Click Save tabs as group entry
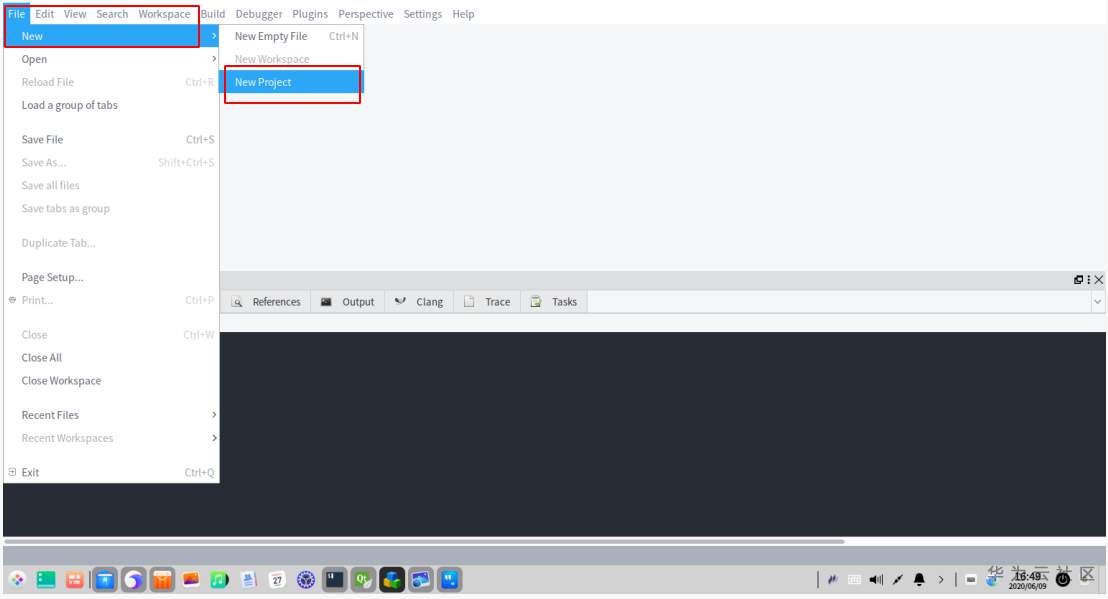1108x599 pixels. tap(112, 208)
